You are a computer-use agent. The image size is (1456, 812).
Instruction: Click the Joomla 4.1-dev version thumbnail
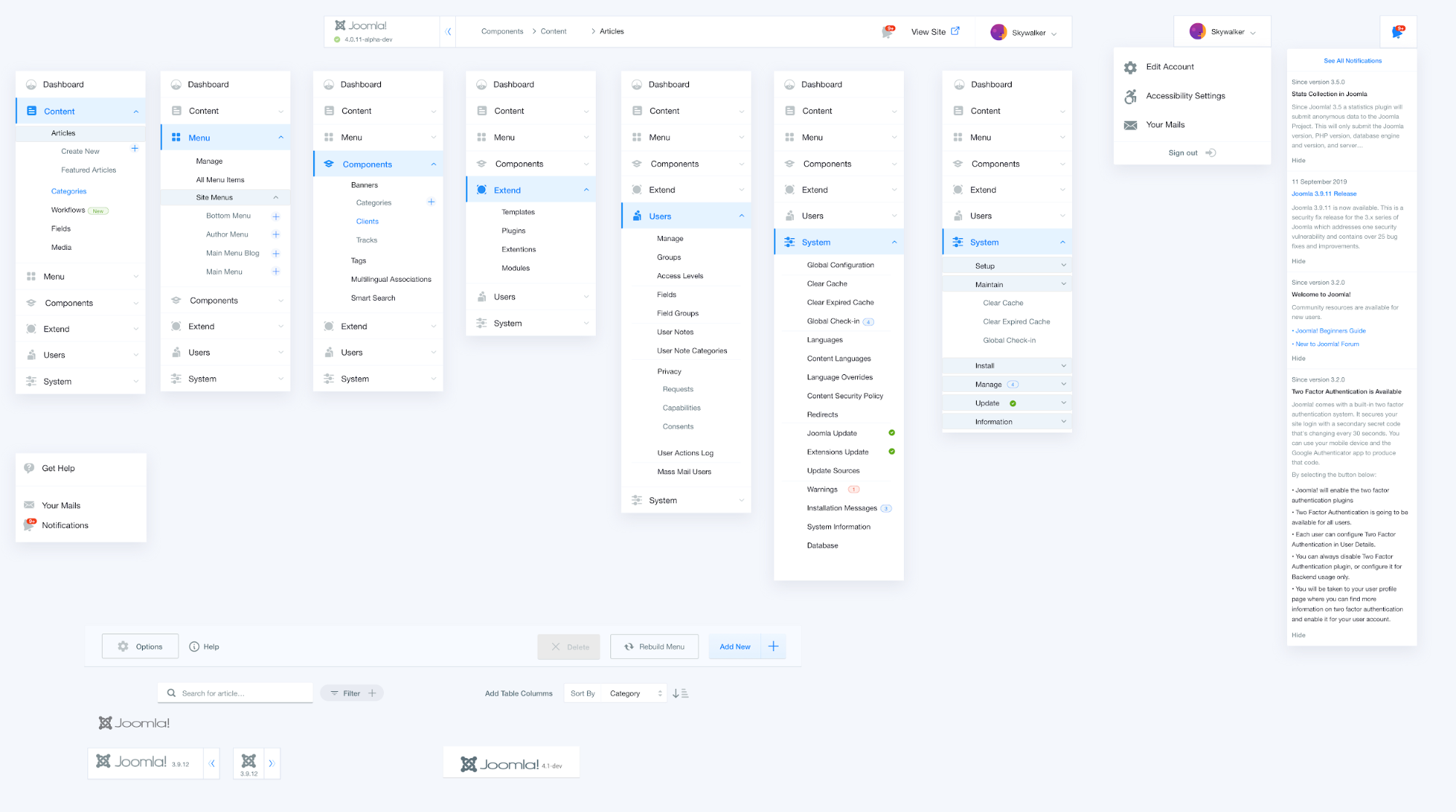515,763
